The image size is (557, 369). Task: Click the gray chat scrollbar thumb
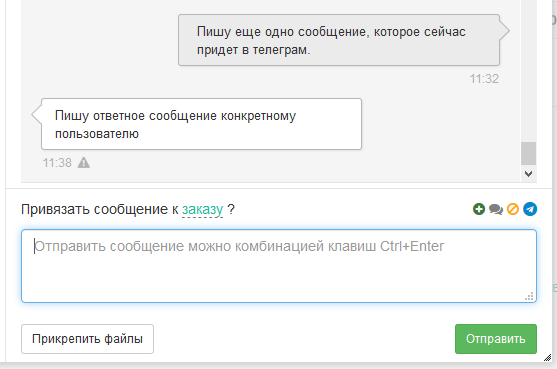[529, 153]
